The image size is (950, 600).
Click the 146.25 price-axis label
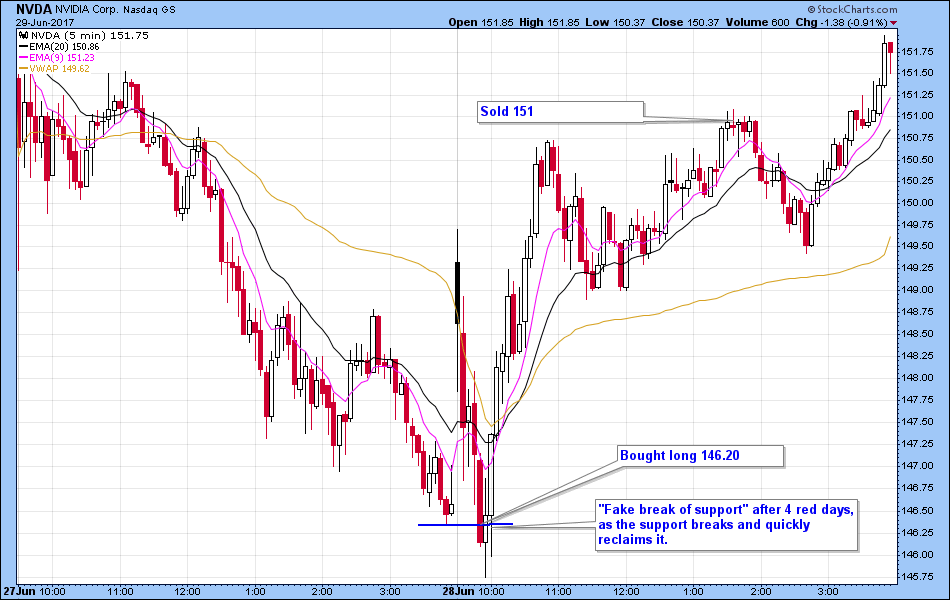917,533
